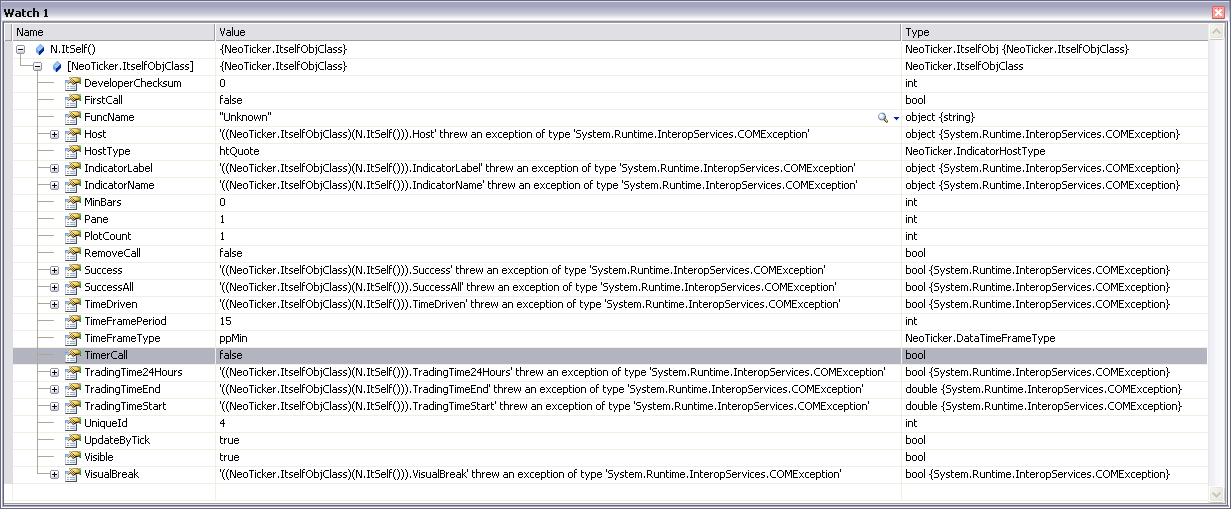The height and width of the screenshot is (509, 1231).
Task: Click the property icon next to UpdateByTick
Action: click(72, 440)
